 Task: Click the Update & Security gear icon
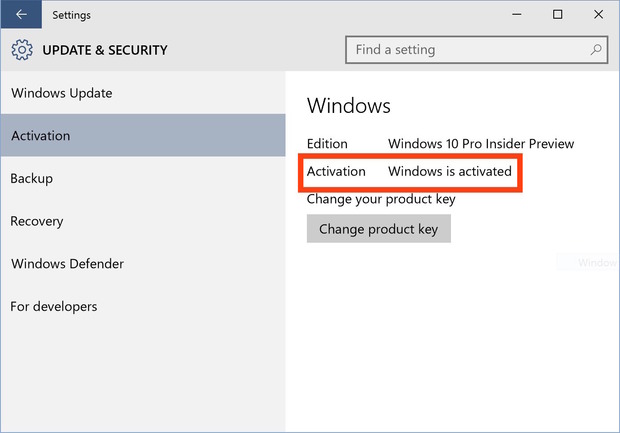tap(22, 50)
